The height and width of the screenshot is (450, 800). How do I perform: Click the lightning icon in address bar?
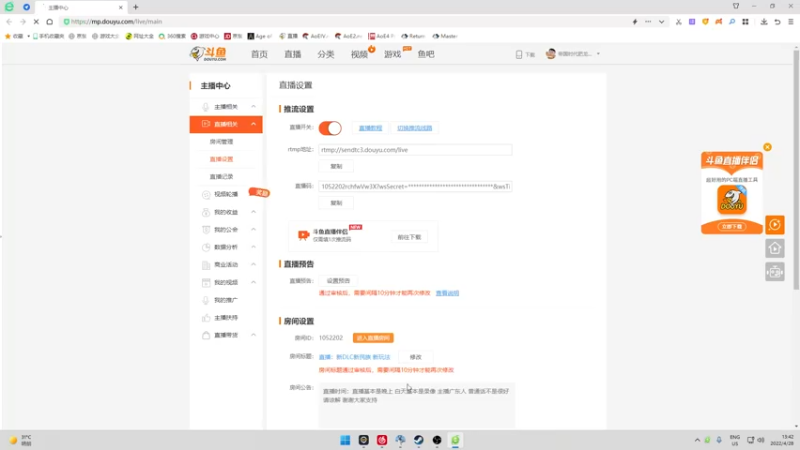coord(635,21)
